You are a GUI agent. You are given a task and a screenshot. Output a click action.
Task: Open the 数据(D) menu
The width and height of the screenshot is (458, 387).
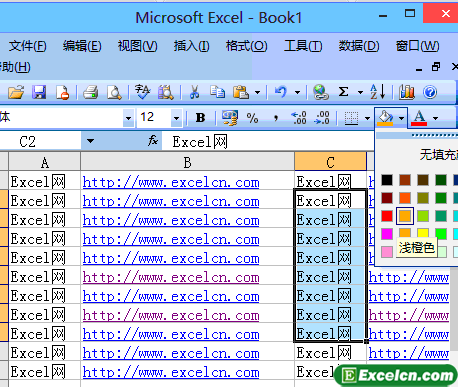pyautogui.click(x=359, y=46)
